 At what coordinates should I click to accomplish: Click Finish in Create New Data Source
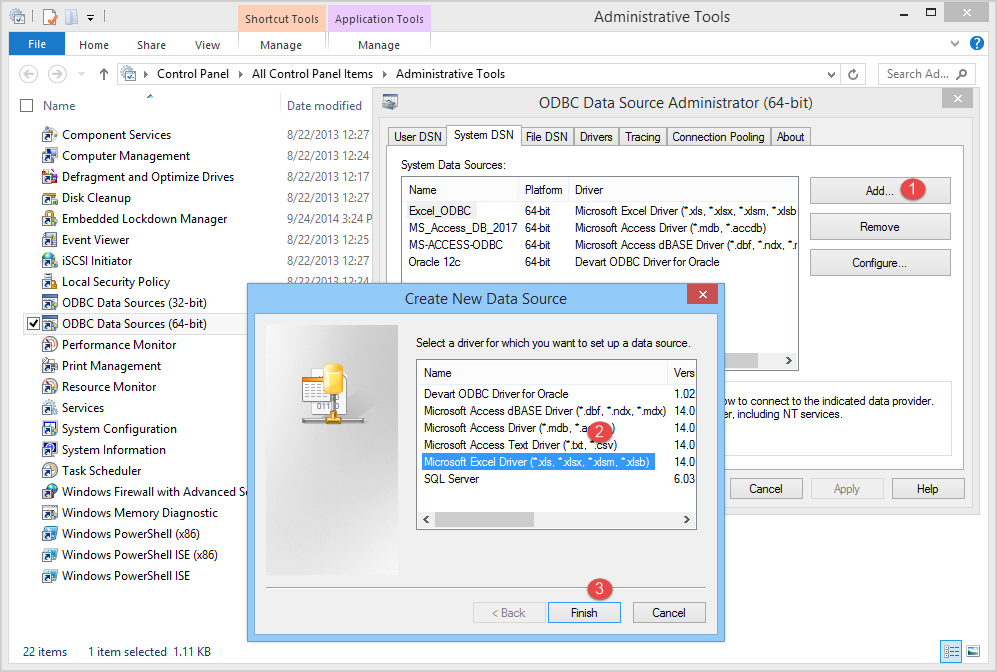point(584,613)
